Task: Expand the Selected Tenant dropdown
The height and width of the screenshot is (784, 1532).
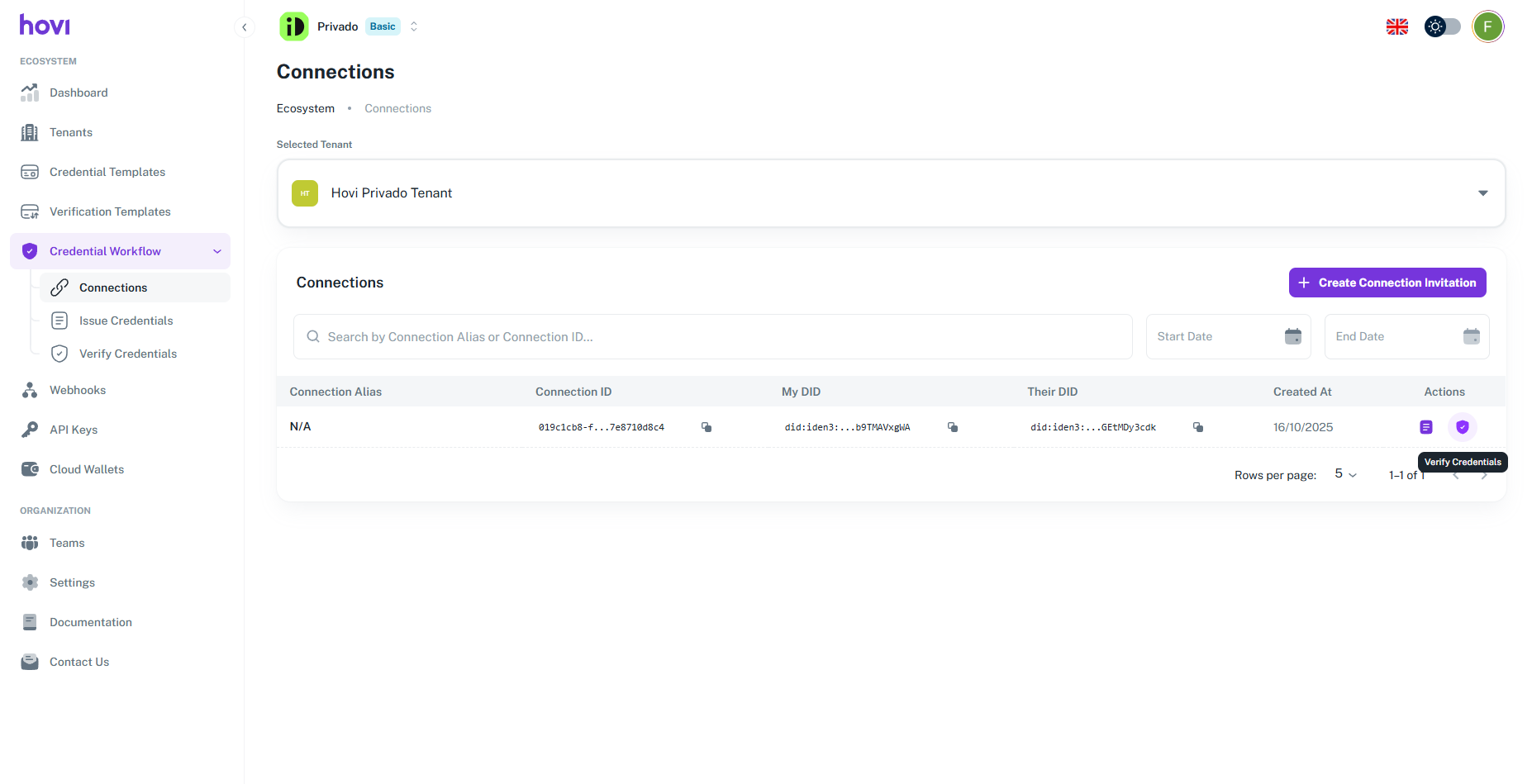Action: click(x=1483, y=193)
